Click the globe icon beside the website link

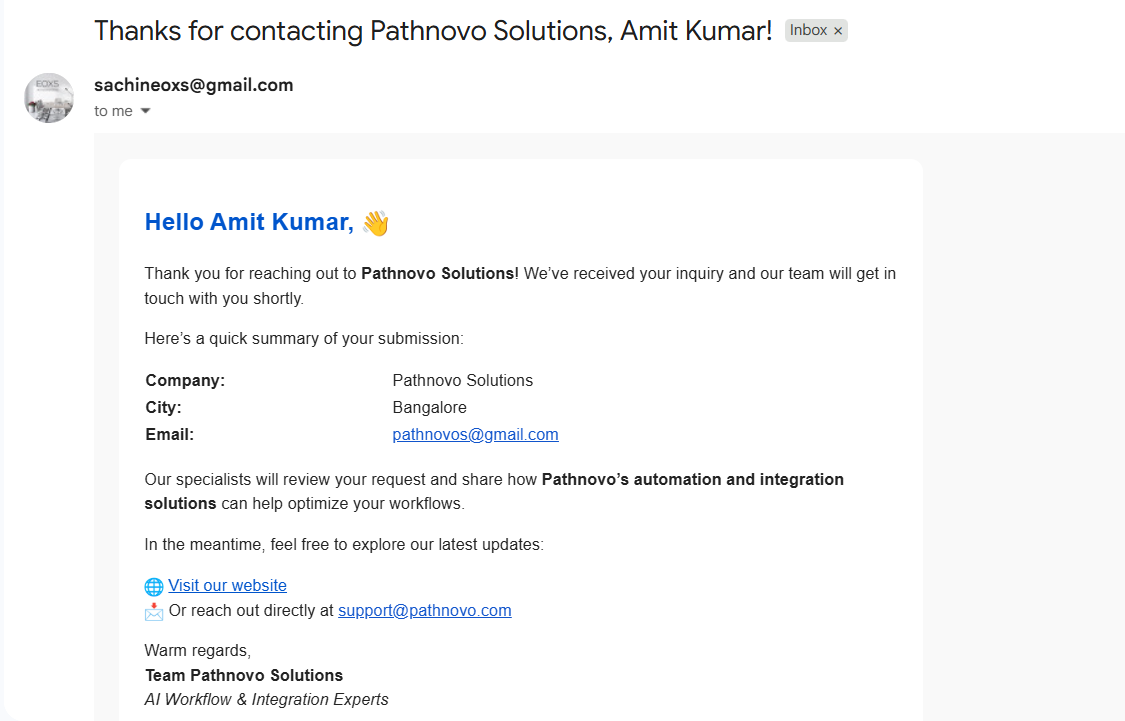(x=154, y=587)
